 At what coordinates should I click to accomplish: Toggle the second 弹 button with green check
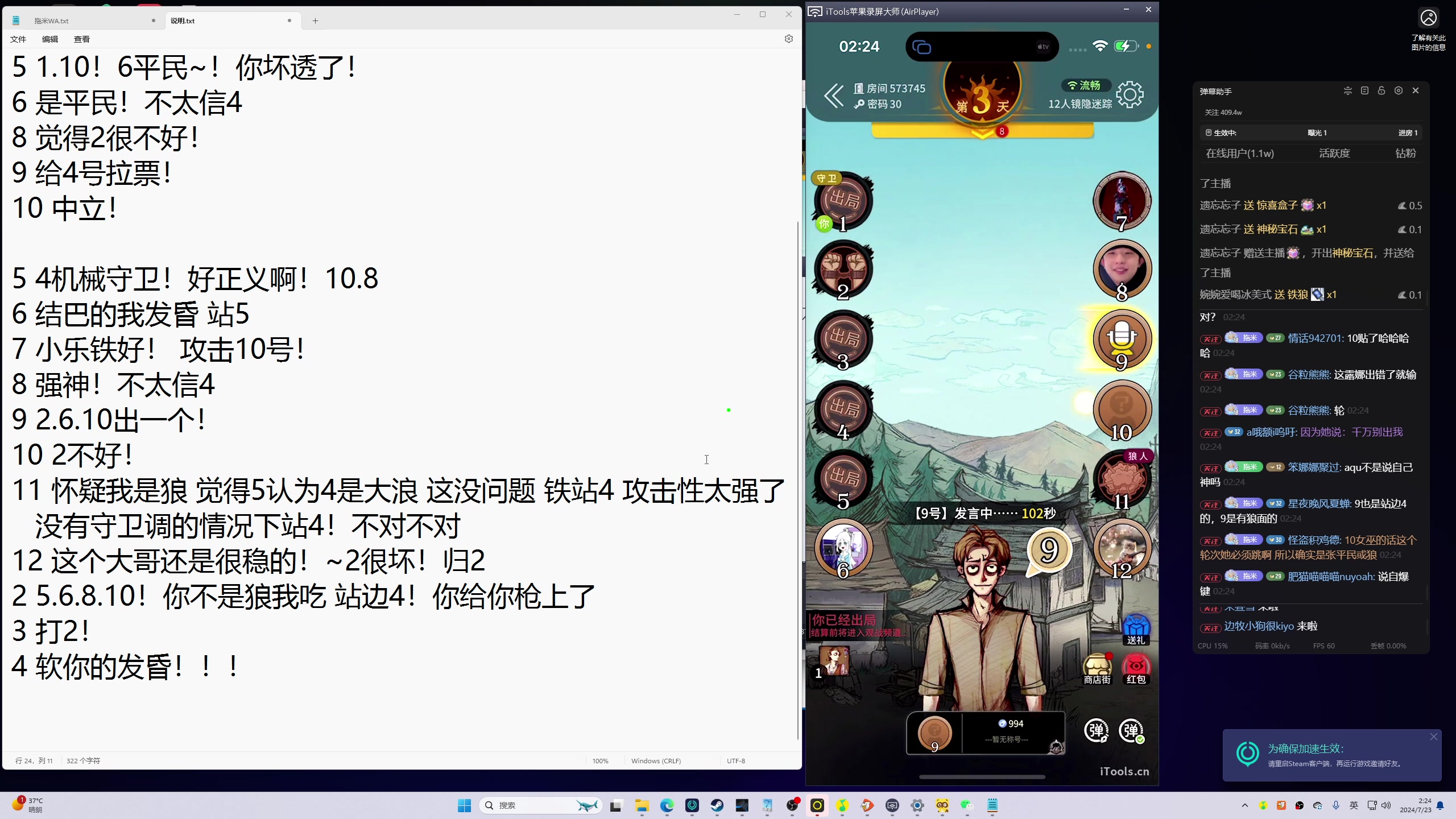(1131, 731)
